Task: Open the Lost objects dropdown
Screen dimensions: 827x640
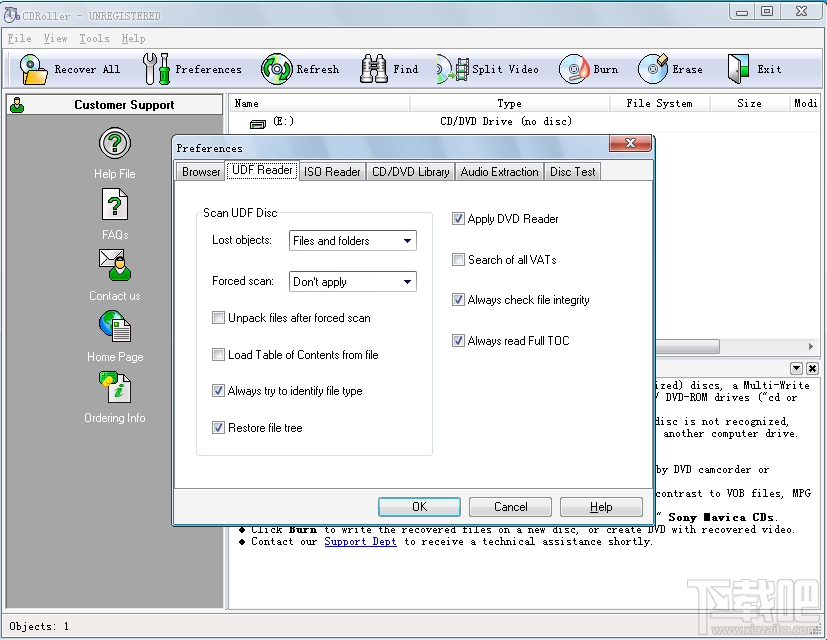Action: click(352, 241)
